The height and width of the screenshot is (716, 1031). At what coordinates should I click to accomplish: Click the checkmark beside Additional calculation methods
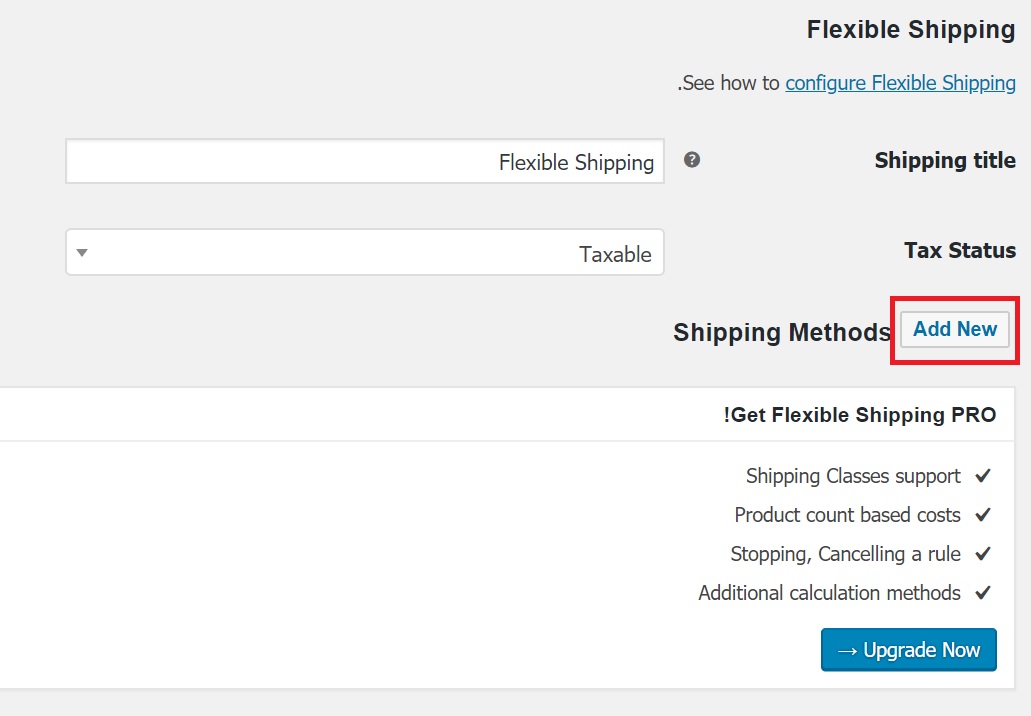983,592
